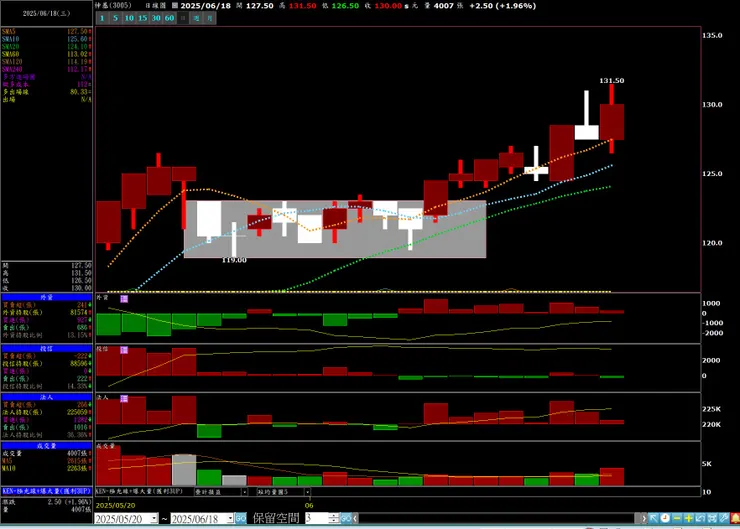Click the arrow cursor icon in bottom toolbar
740x529 pixels.
tap(654, 518)
